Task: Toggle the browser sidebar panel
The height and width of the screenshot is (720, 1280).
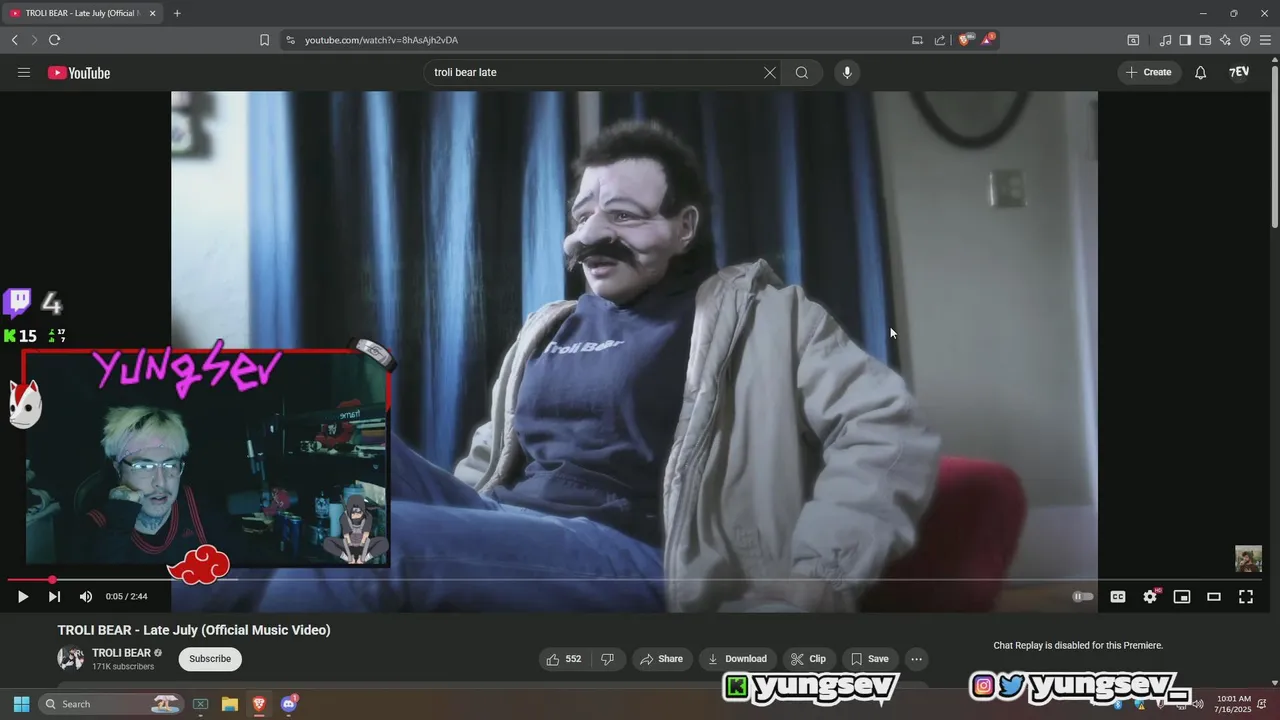Action: tap(1185, 40)
